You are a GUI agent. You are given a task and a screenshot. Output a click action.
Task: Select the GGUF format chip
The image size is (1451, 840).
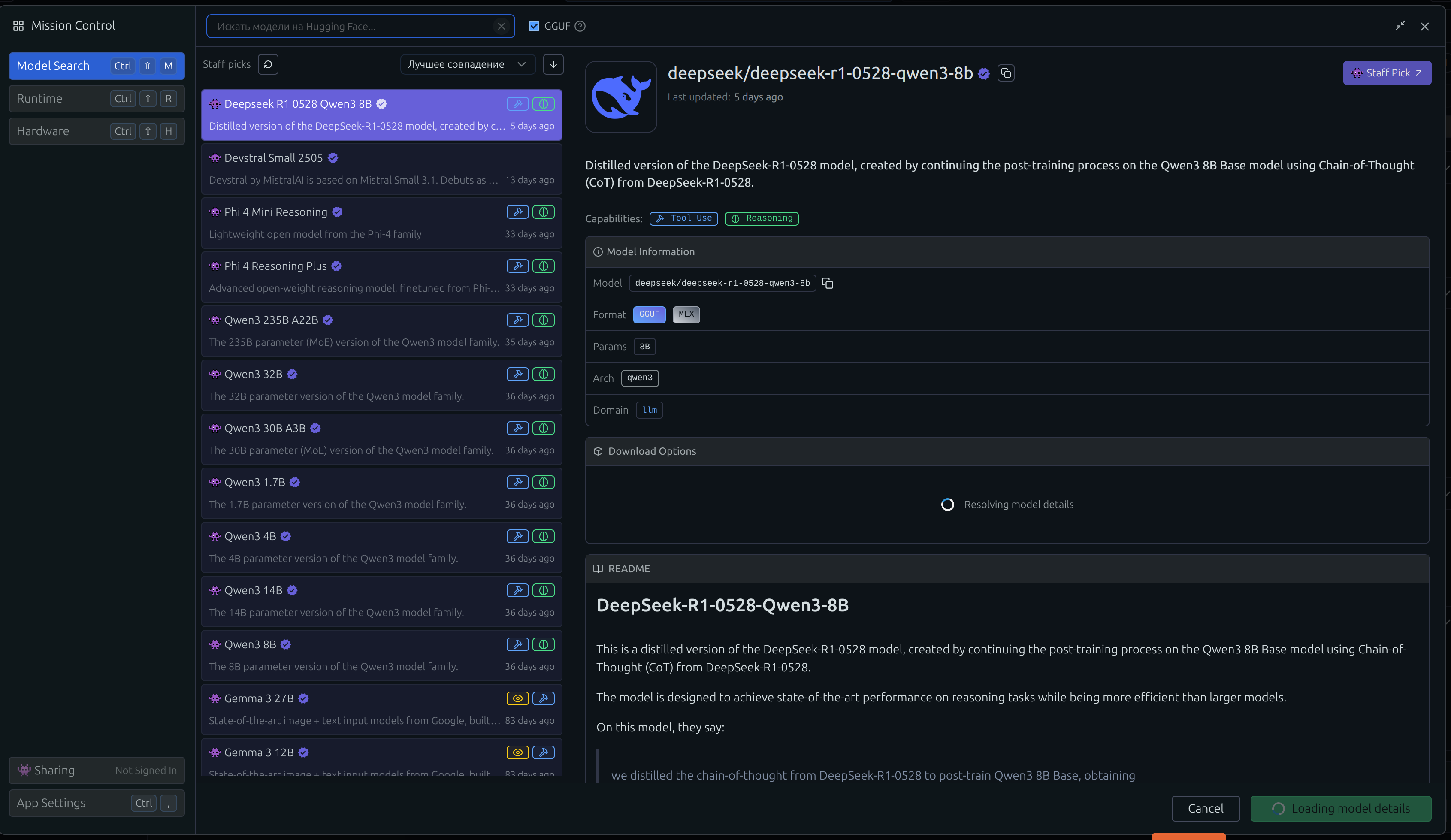click(649, 314)
